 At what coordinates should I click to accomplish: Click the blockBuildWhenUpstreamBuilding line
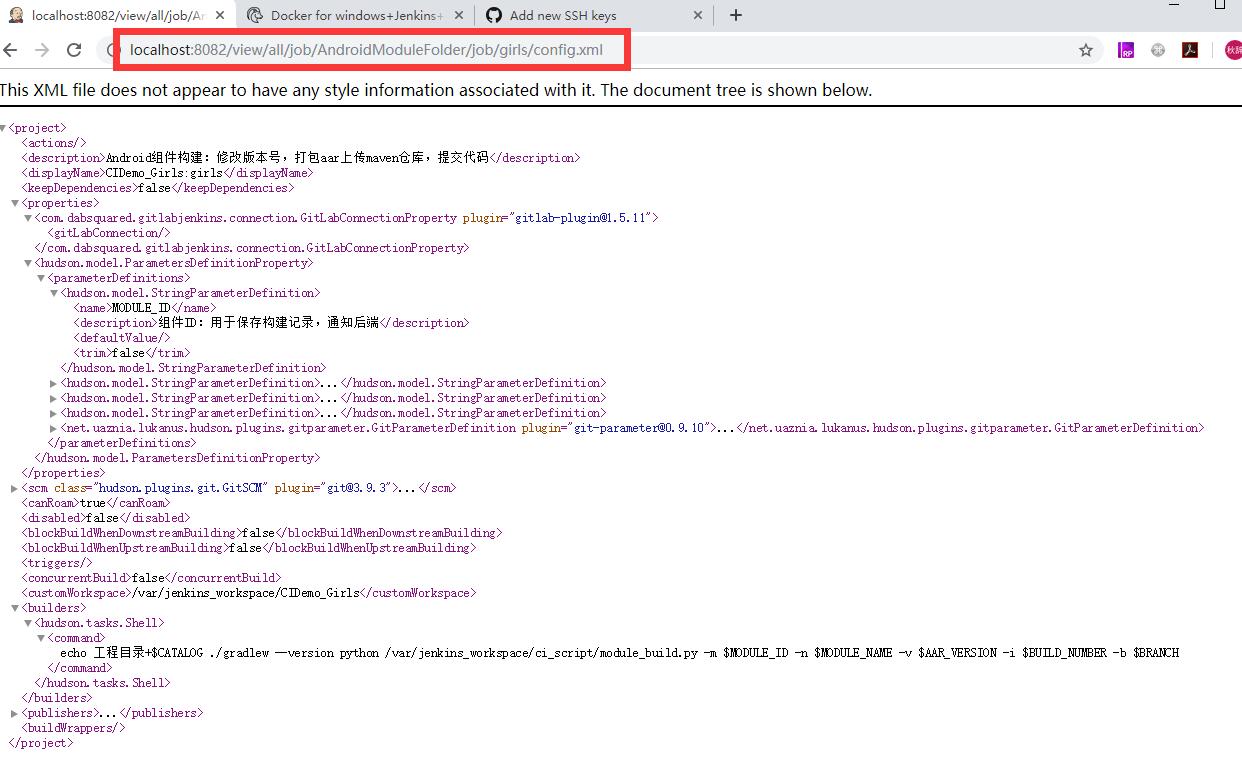coord(248,548)
